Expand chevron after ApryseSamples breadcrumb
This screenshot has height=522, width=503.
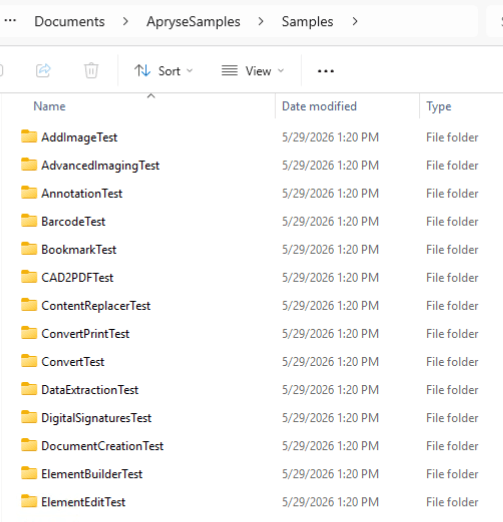261,22
